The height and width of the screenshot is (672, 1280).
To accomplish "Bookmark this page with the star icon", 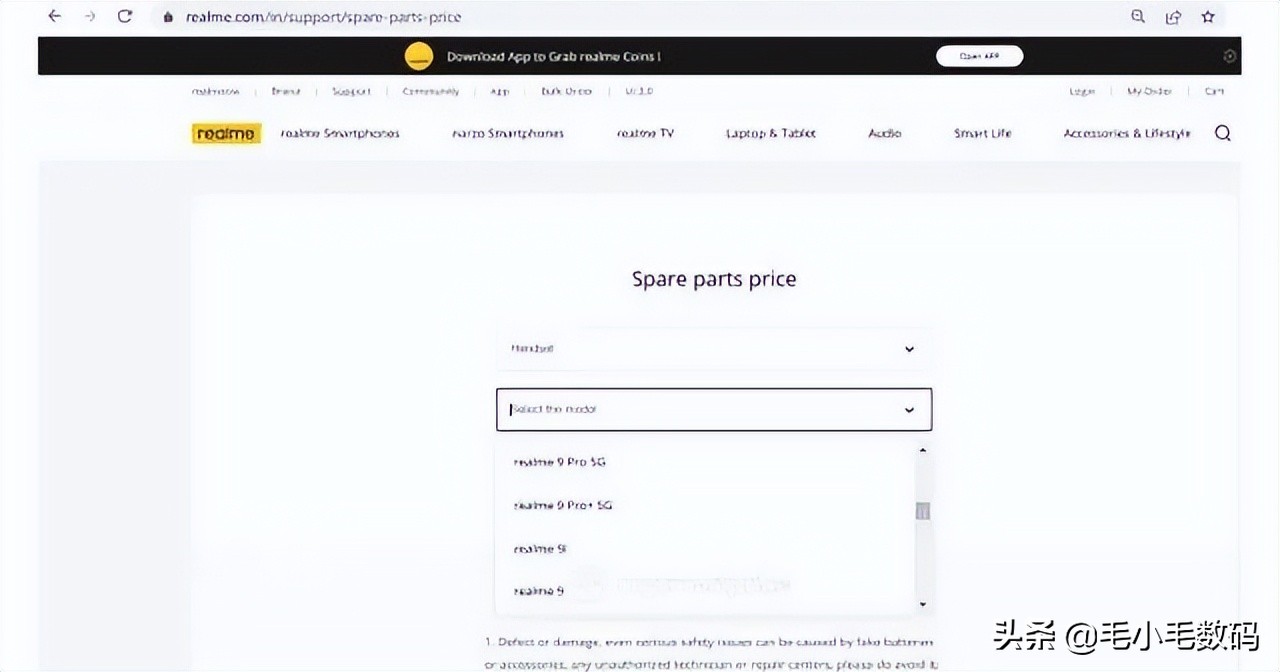I will coord(1208,16).
